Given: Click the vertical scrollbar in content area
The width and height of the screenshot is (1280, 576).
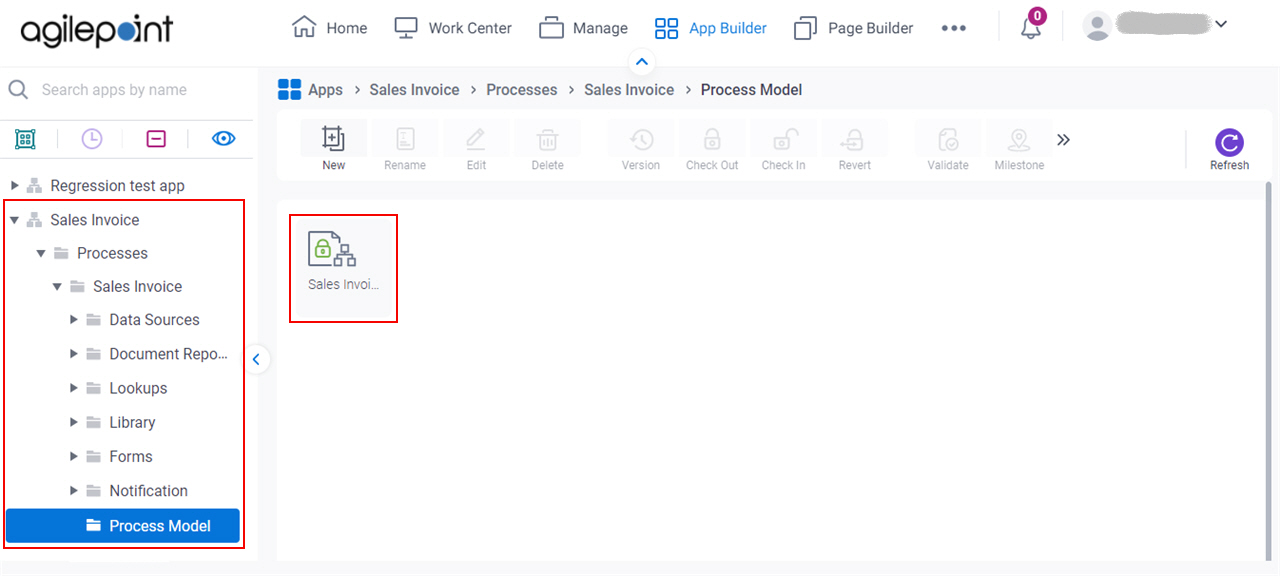Looking at the screenshot, I should [1270, 370].
